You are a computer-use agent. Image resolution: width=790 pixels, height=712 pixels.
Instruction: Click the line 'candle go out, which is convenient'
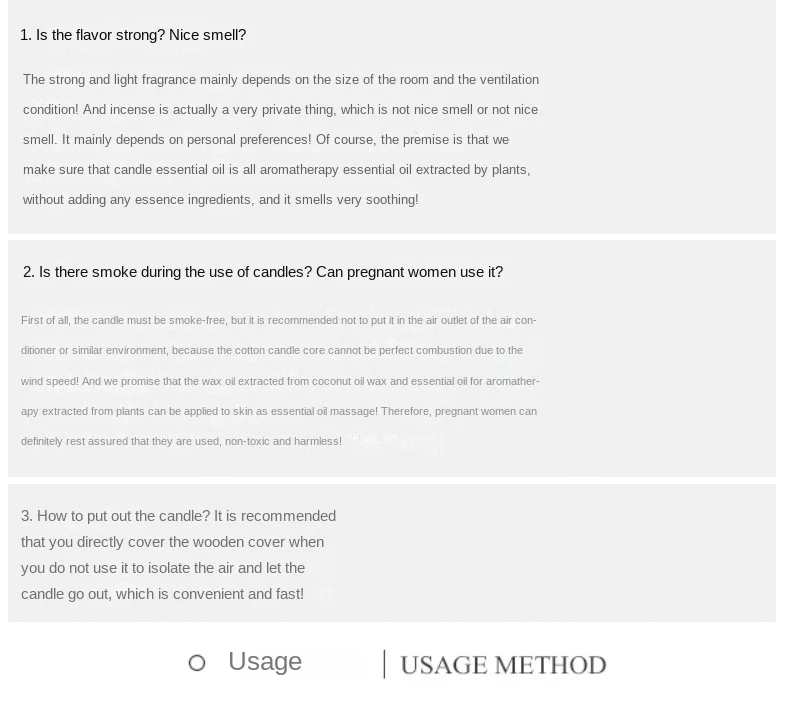click(x=162, y=594)
